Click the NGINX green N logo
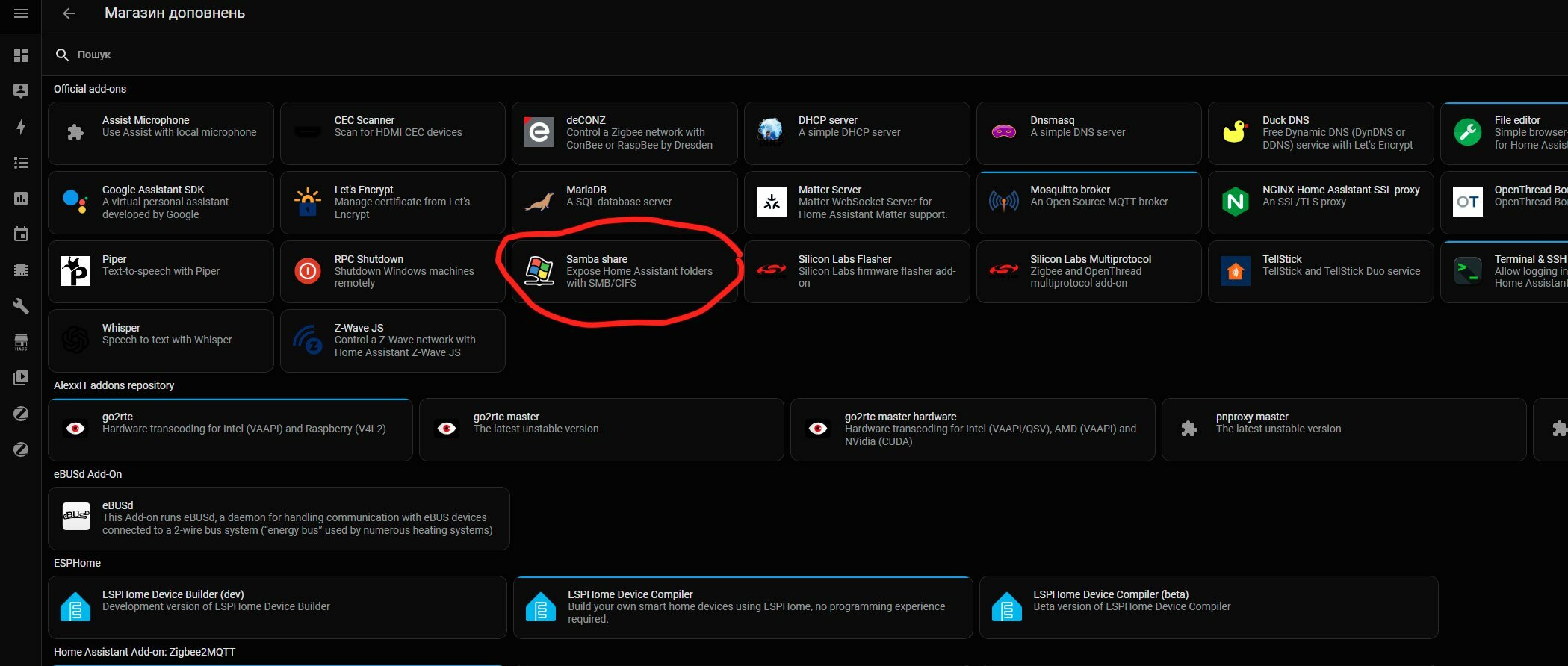Image resolution: width=1568 pixels, height=666 pixels. click(x=1236, y=202)
